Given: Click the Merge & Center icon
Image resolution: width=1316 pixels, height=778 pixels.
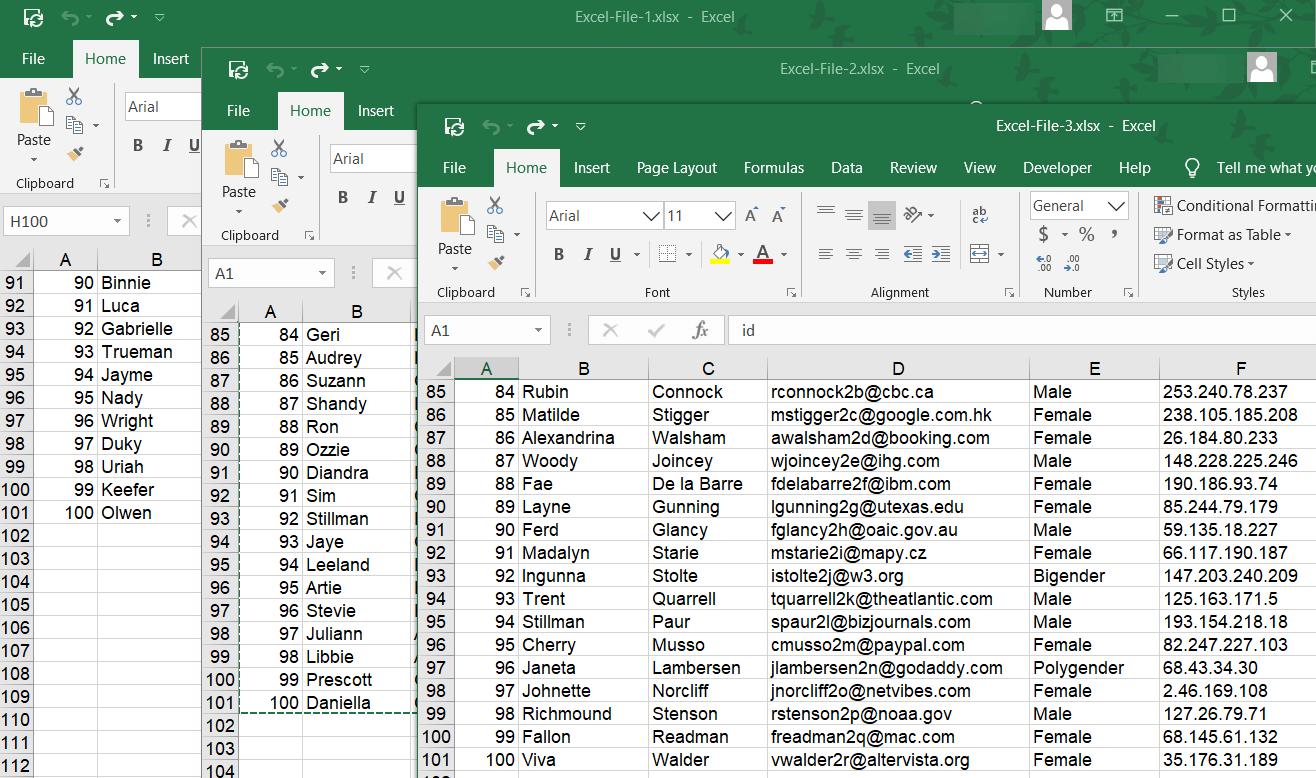Looking at the screenshot, I should tap(981, 253).
